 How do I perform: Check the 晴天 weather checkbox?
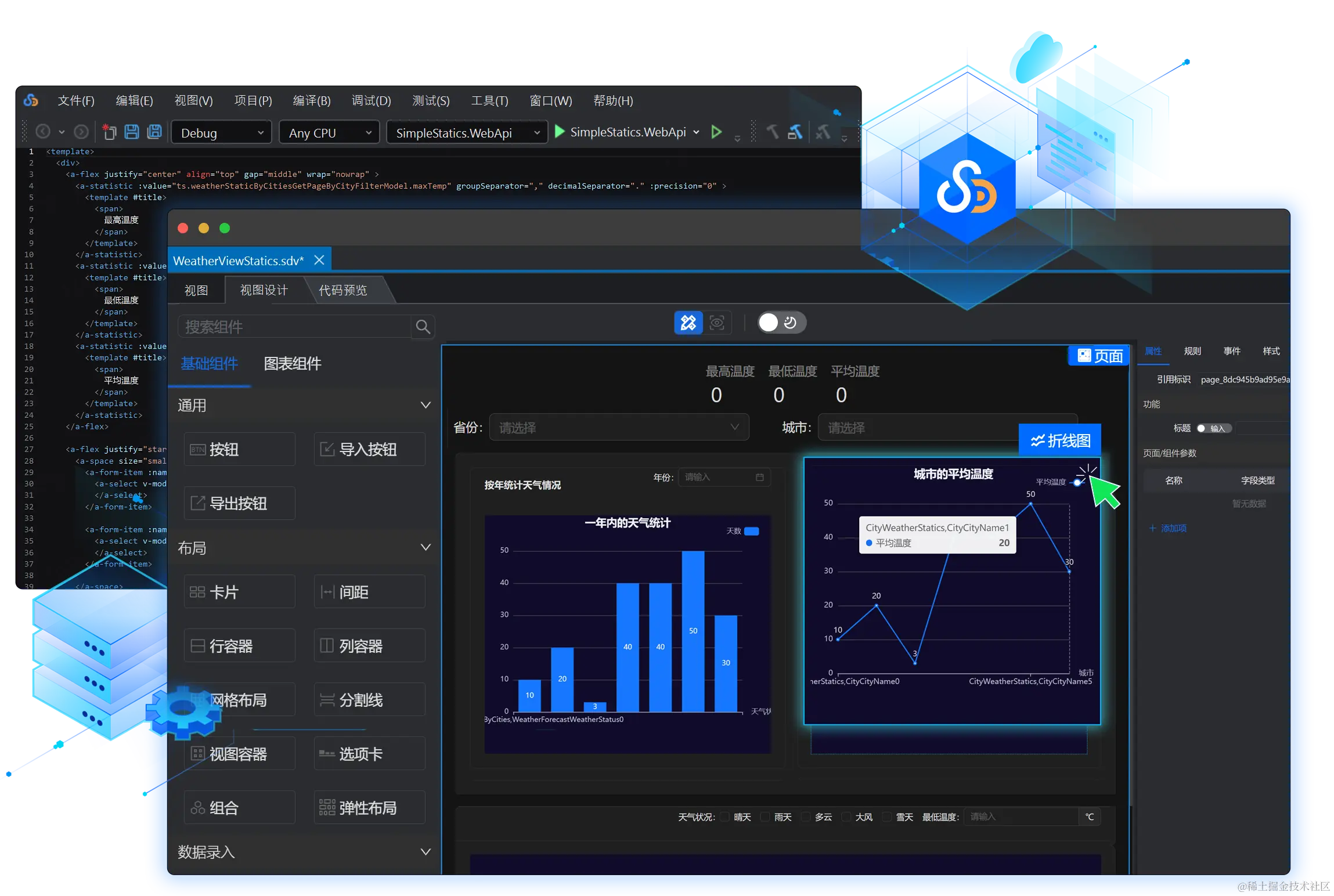[725, 817]
